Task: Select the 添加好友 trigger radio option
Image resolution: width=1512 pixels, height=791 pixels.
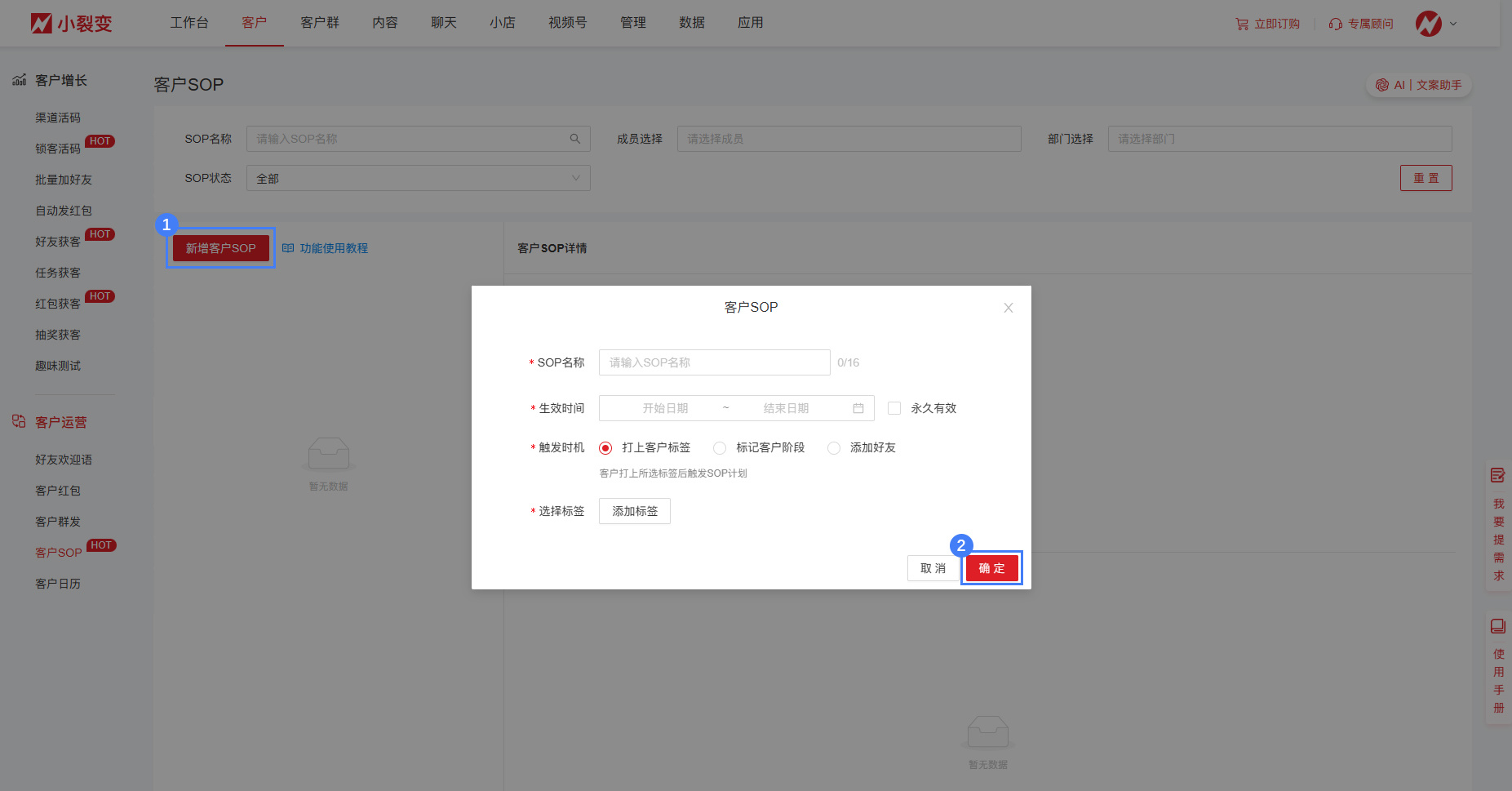Action: pyautogui.click(x=834, y=448)
